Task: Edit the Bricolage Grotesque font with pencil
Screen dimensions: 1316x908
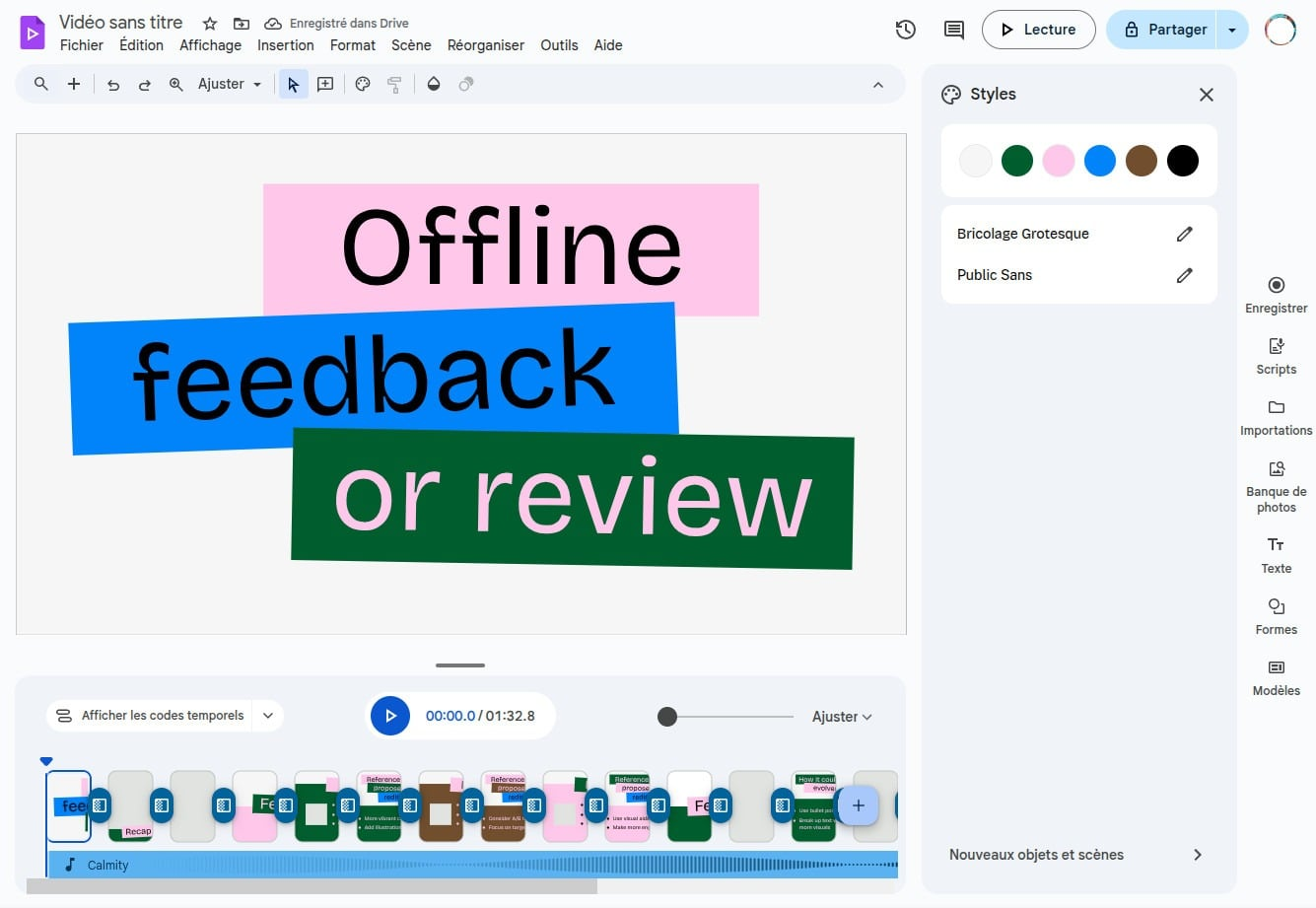Action: [1184, 234]
